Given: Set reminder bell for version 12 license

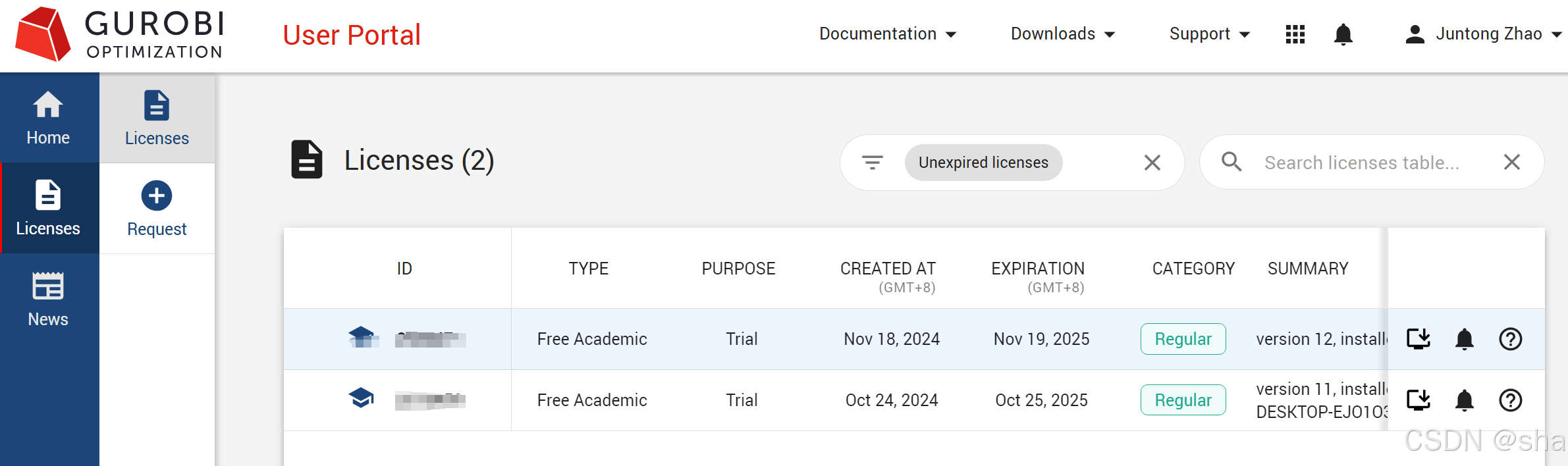Looking at the screenshot, I should coord(1464,339).
